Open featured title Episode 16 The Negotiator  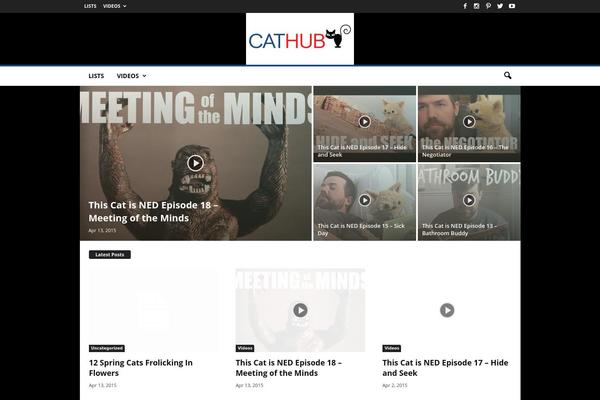(x=465, y=151)
